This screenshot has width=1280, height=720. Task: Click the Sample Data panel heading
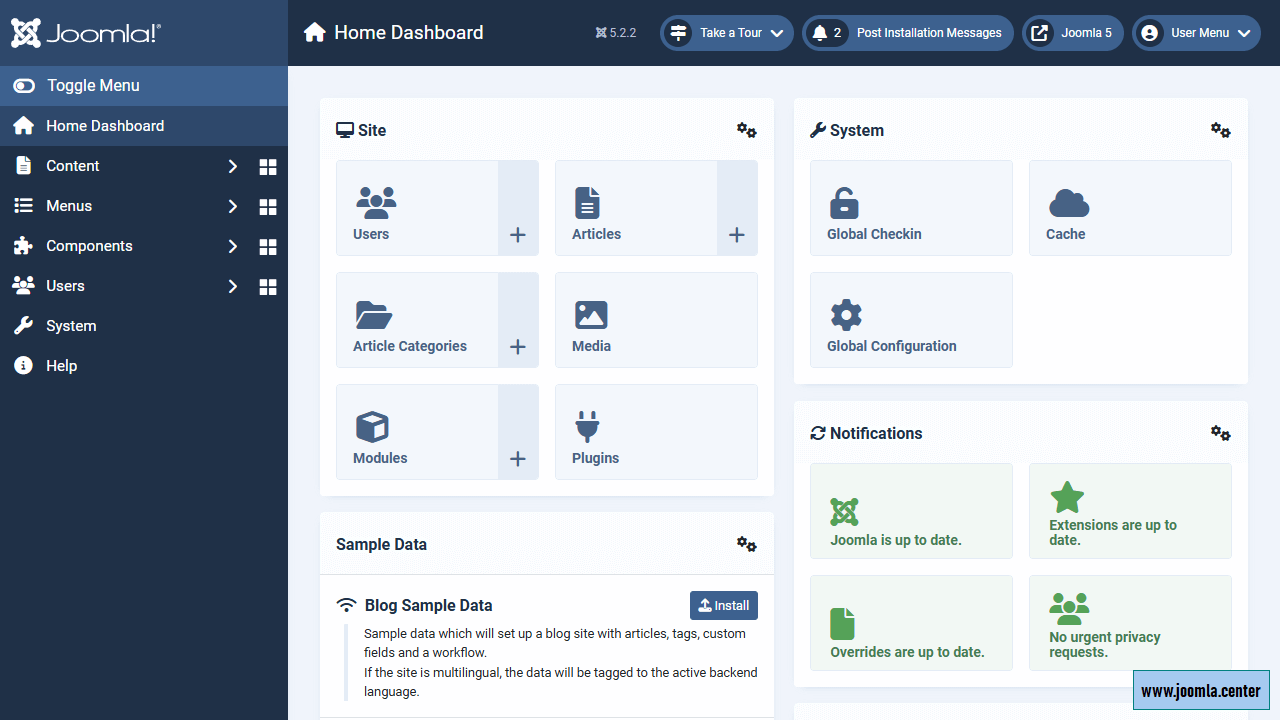point(381,545)
